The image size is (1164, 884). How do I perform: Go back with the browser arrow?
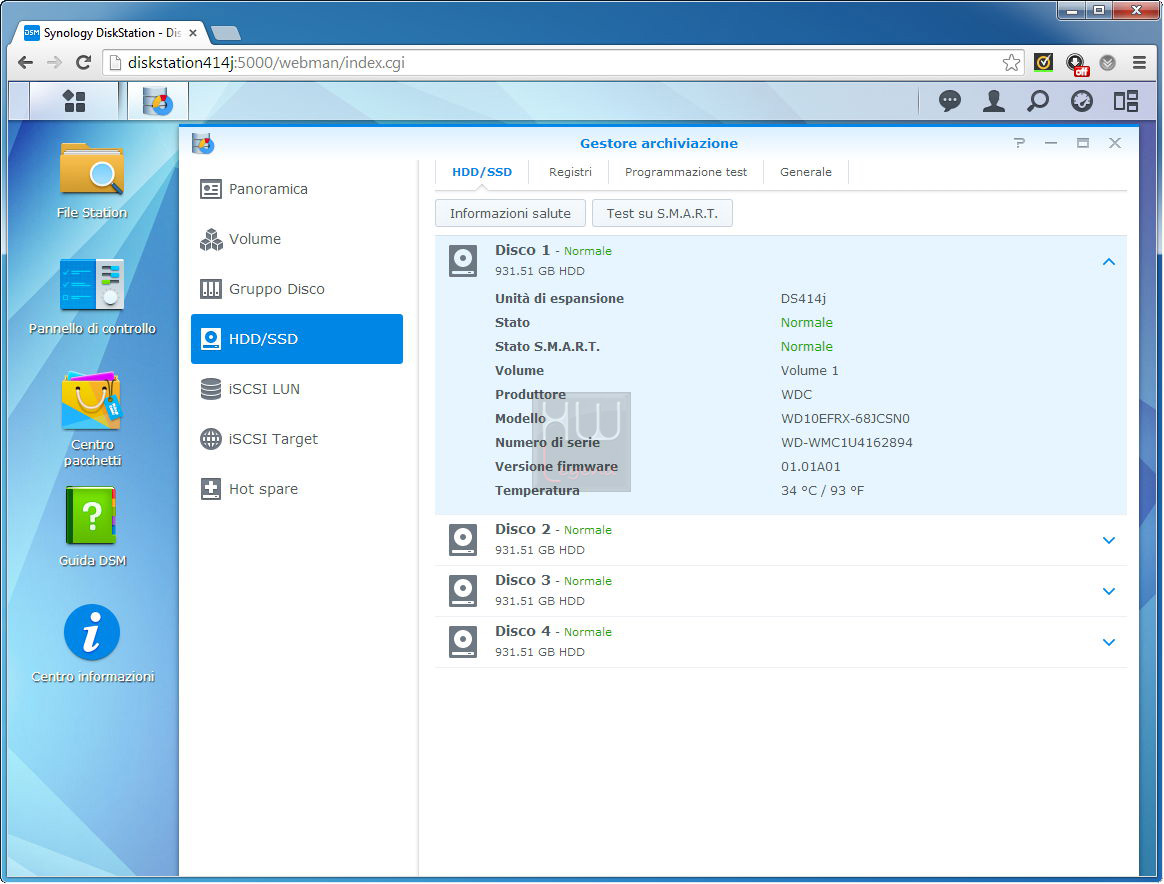pyautogui.click(x=25, y=62)
